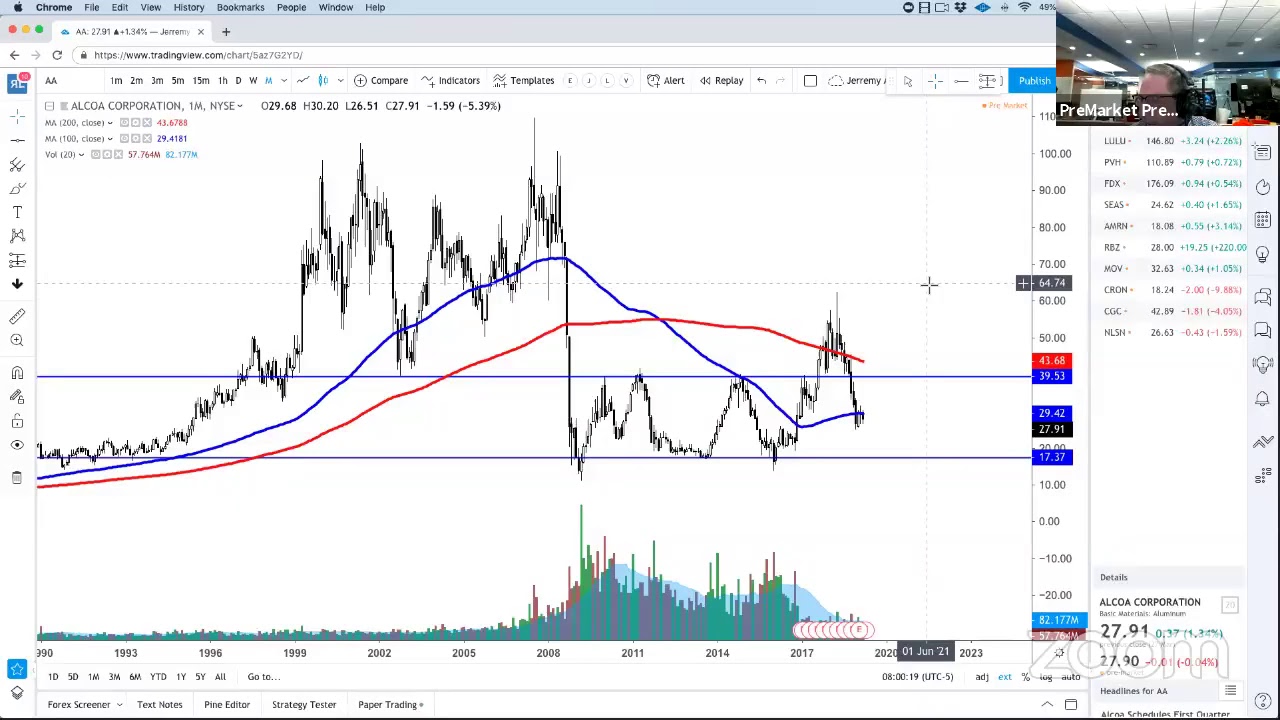
Task: Expand the MA (200, close) options
Action: [x=110, y=123]
